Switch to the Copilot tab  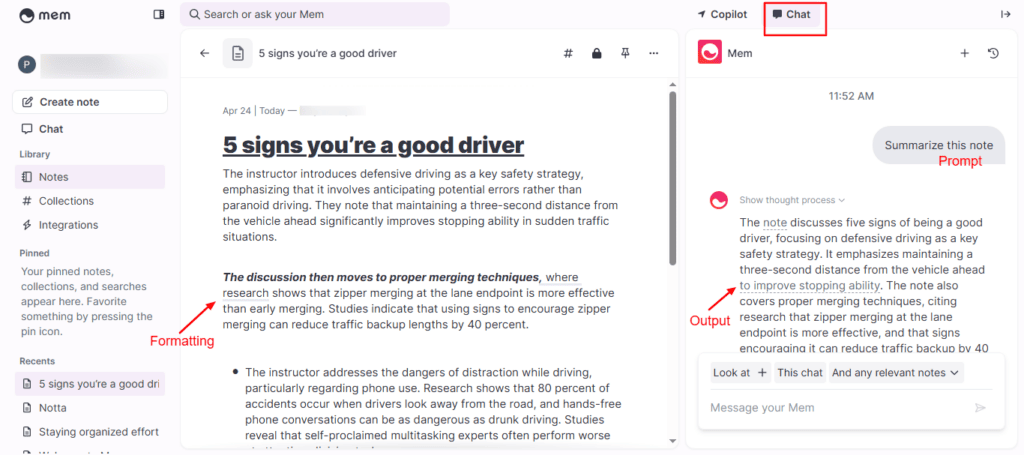pos(721,15)
